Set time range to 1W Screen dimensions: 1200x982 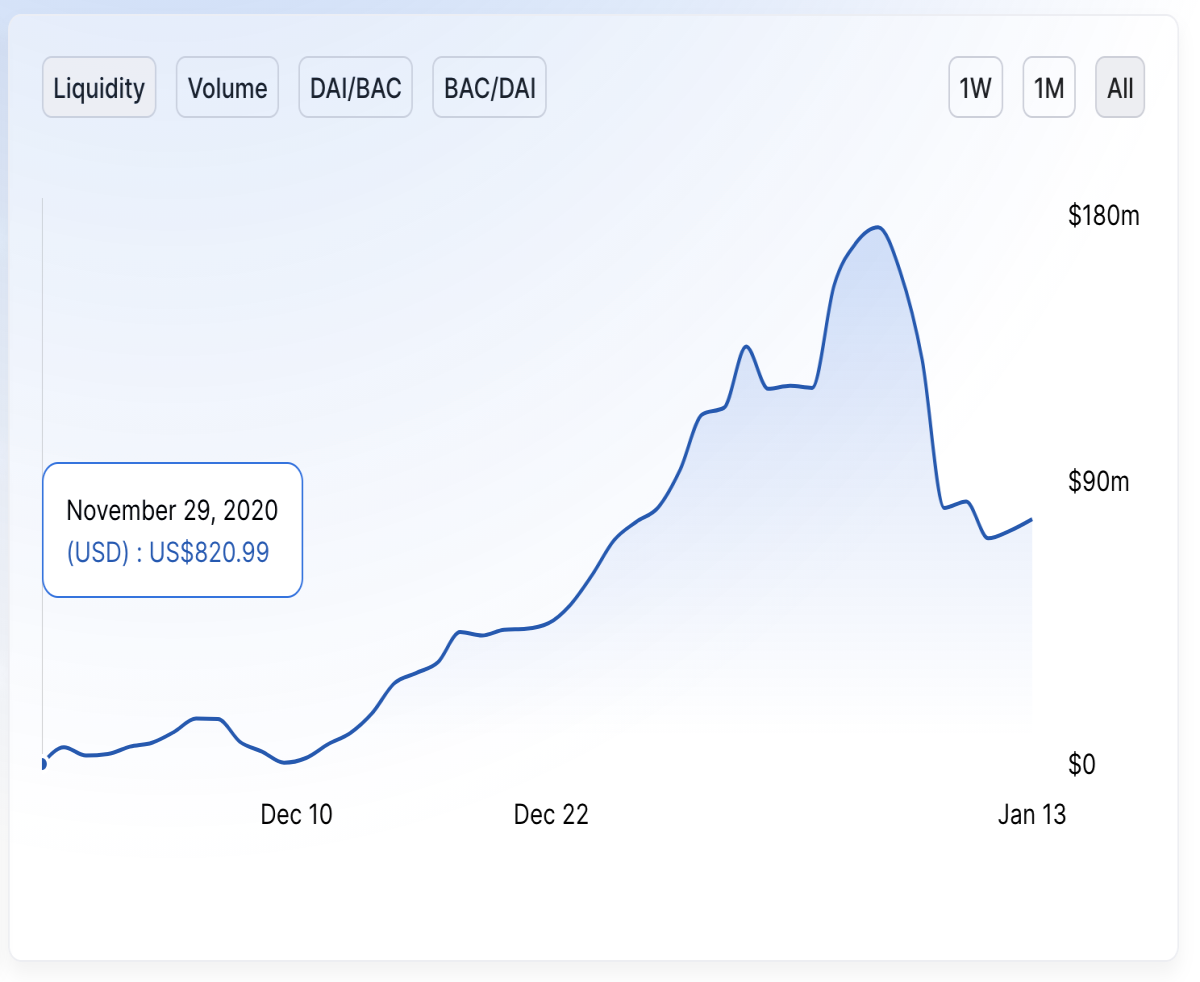975,88
